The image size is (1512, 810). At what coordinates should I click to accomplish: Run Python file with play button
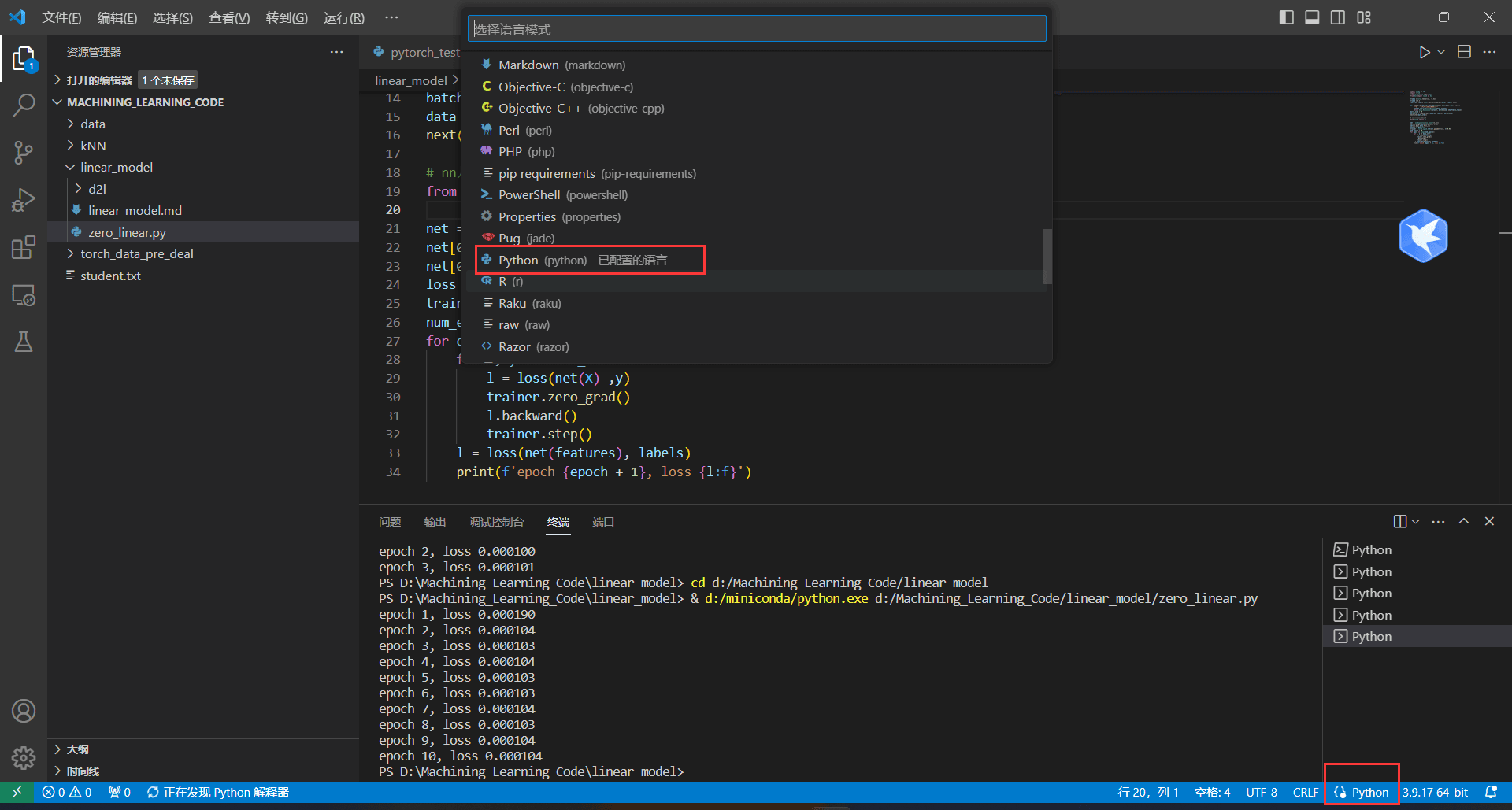pos(1424,52)
